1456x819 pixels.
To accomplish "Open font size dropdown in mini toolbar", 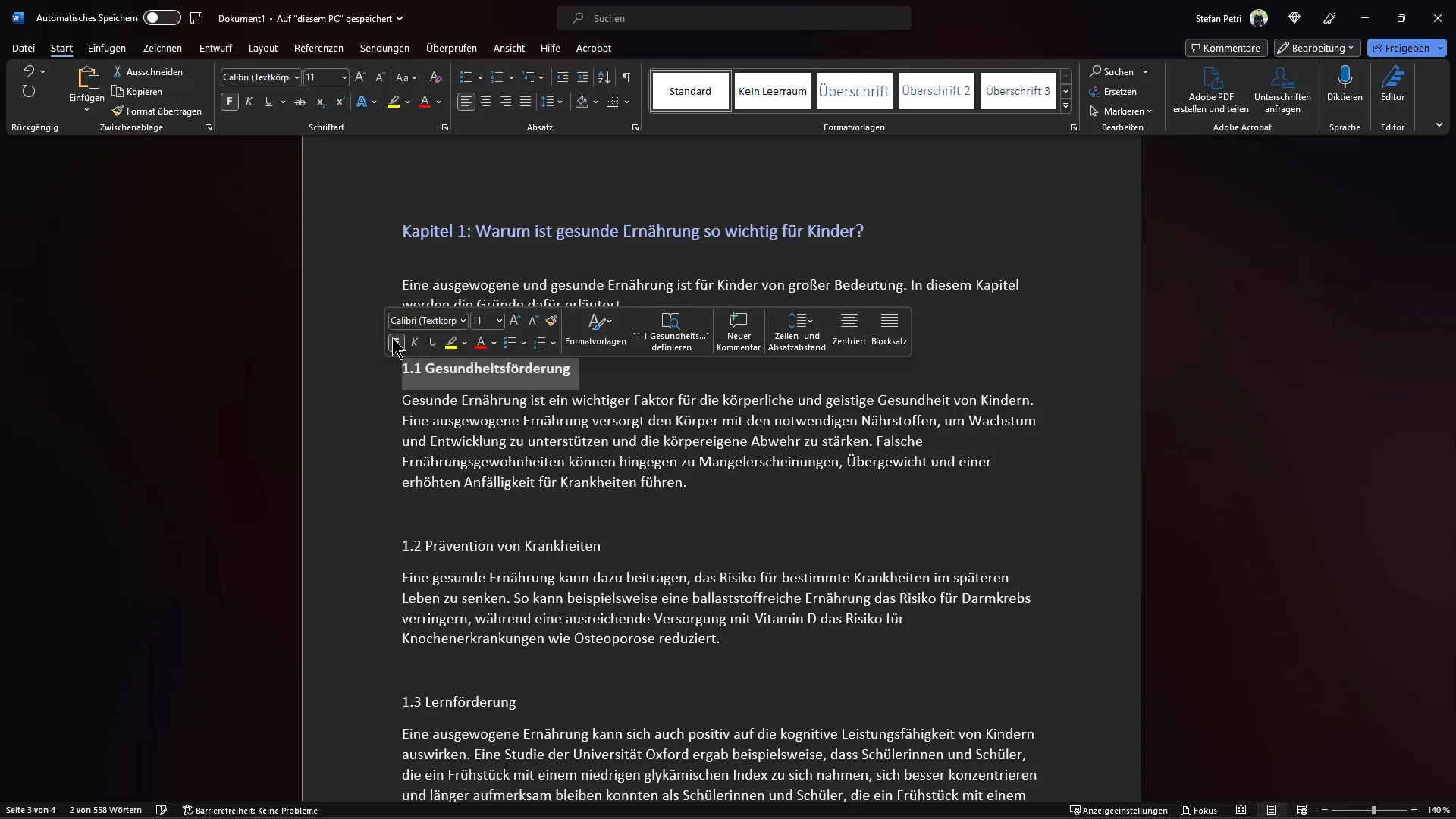I will tap(499, 321).
